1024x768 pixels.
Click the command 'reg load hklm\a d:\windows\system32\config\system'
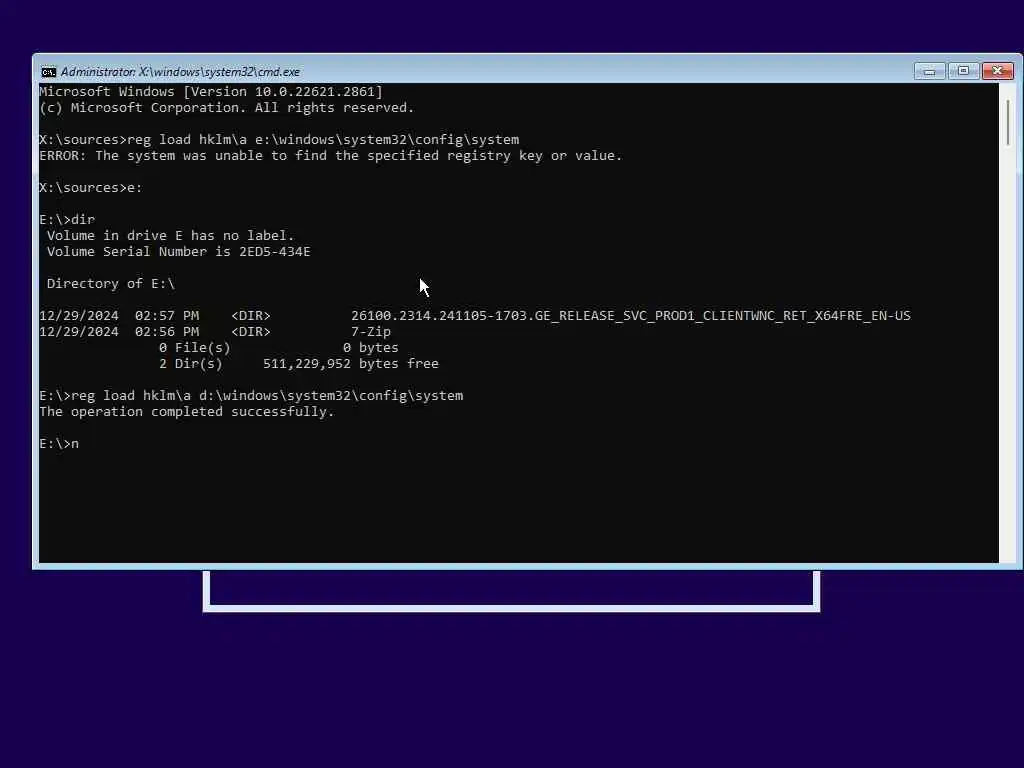point(267,396)
